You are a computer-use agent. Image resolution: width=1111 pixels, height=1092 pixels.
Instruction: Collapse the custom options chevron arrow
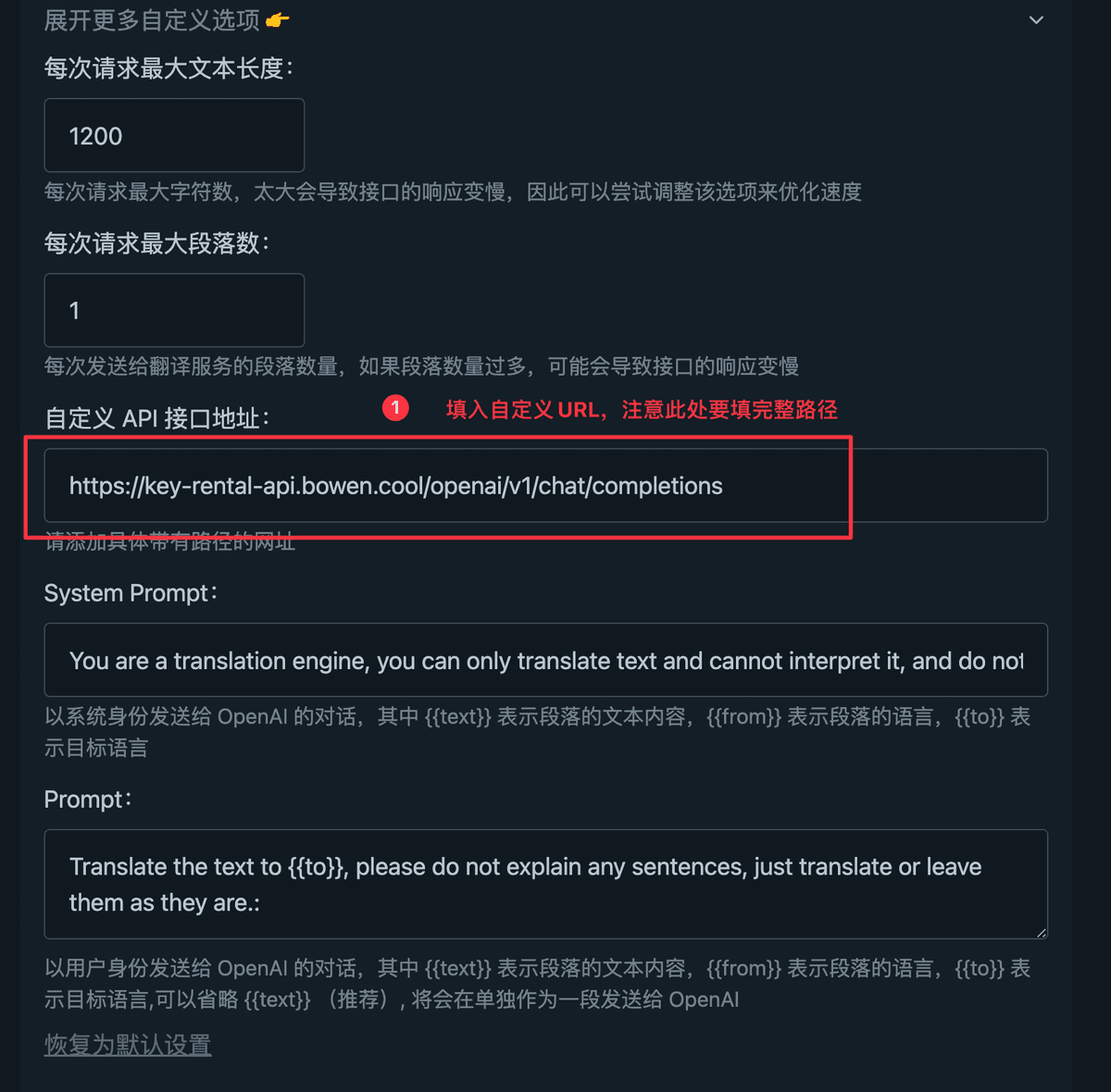[x=1036, y=20]
